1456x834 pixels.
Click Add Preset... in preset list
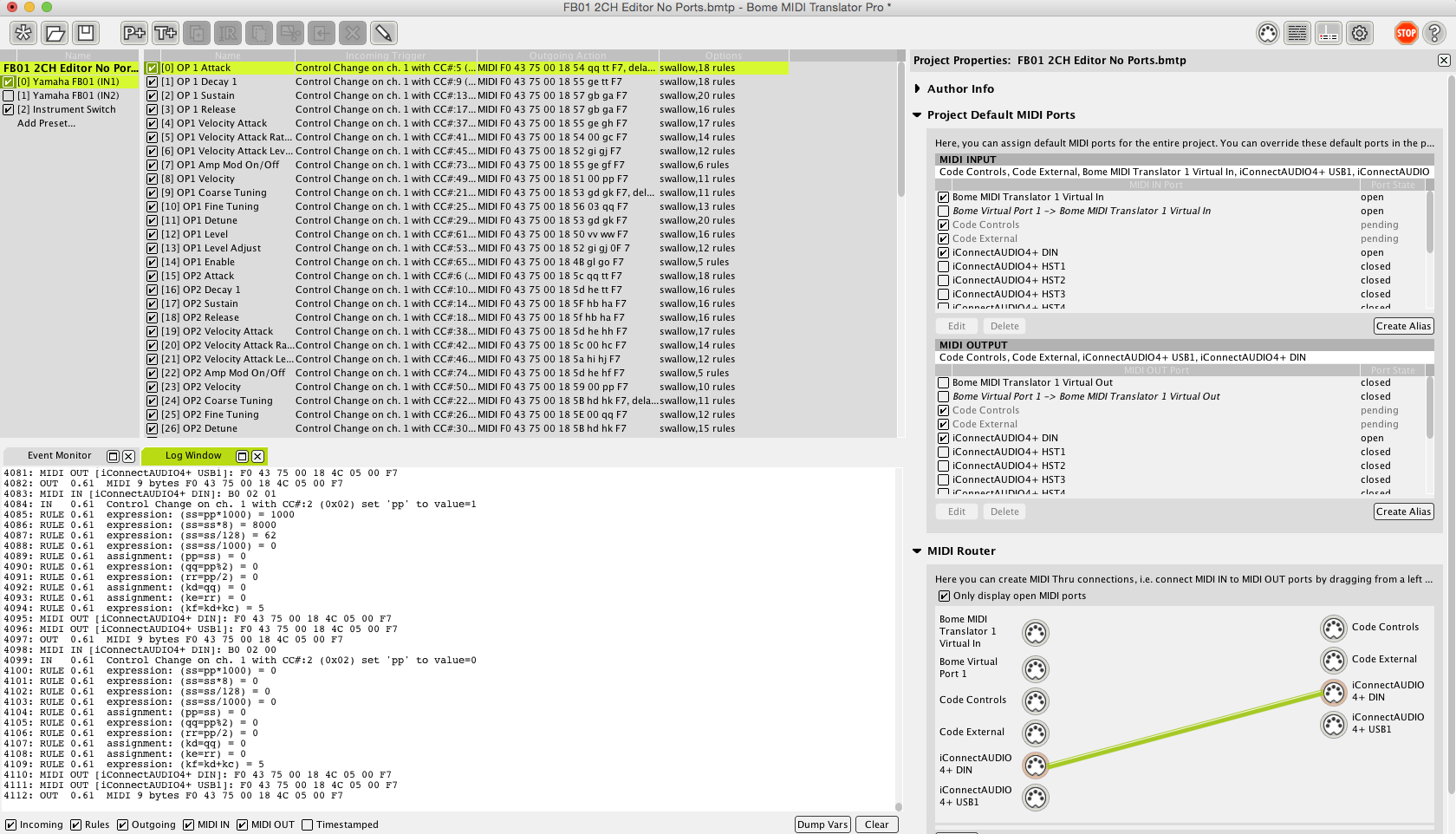click(46, 124)
